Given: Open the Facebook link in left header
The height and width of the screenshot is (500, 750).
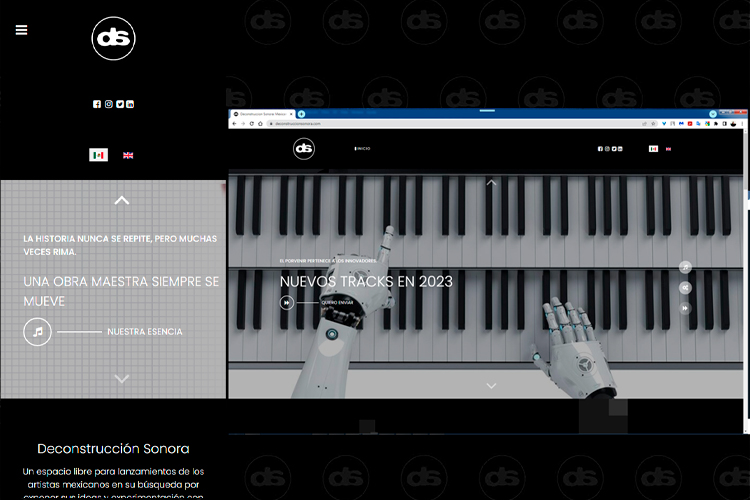Looking at the screenshot, I should (x=97, y=104).
